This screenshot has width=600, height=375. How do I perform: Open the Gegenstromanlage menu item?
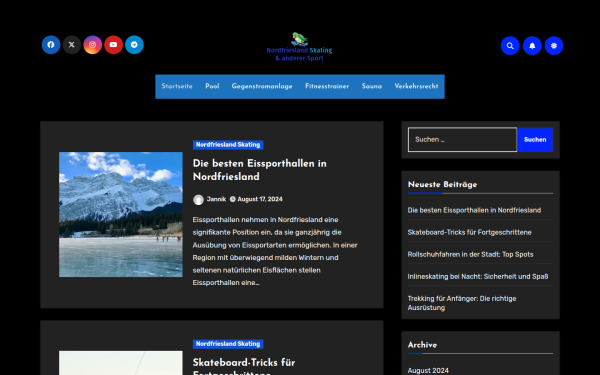[x=262, y=86]
